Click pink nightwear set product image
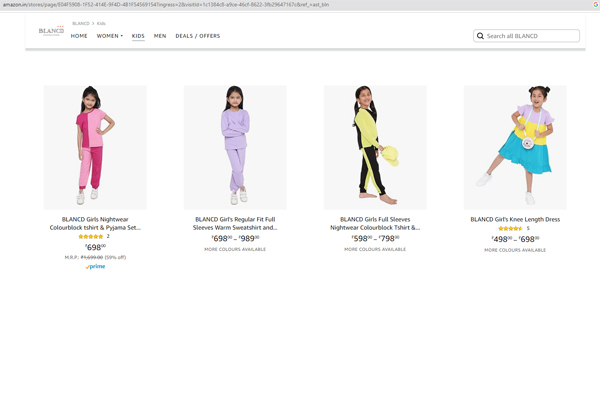600x400 pixels. click(x=95, y=147)
